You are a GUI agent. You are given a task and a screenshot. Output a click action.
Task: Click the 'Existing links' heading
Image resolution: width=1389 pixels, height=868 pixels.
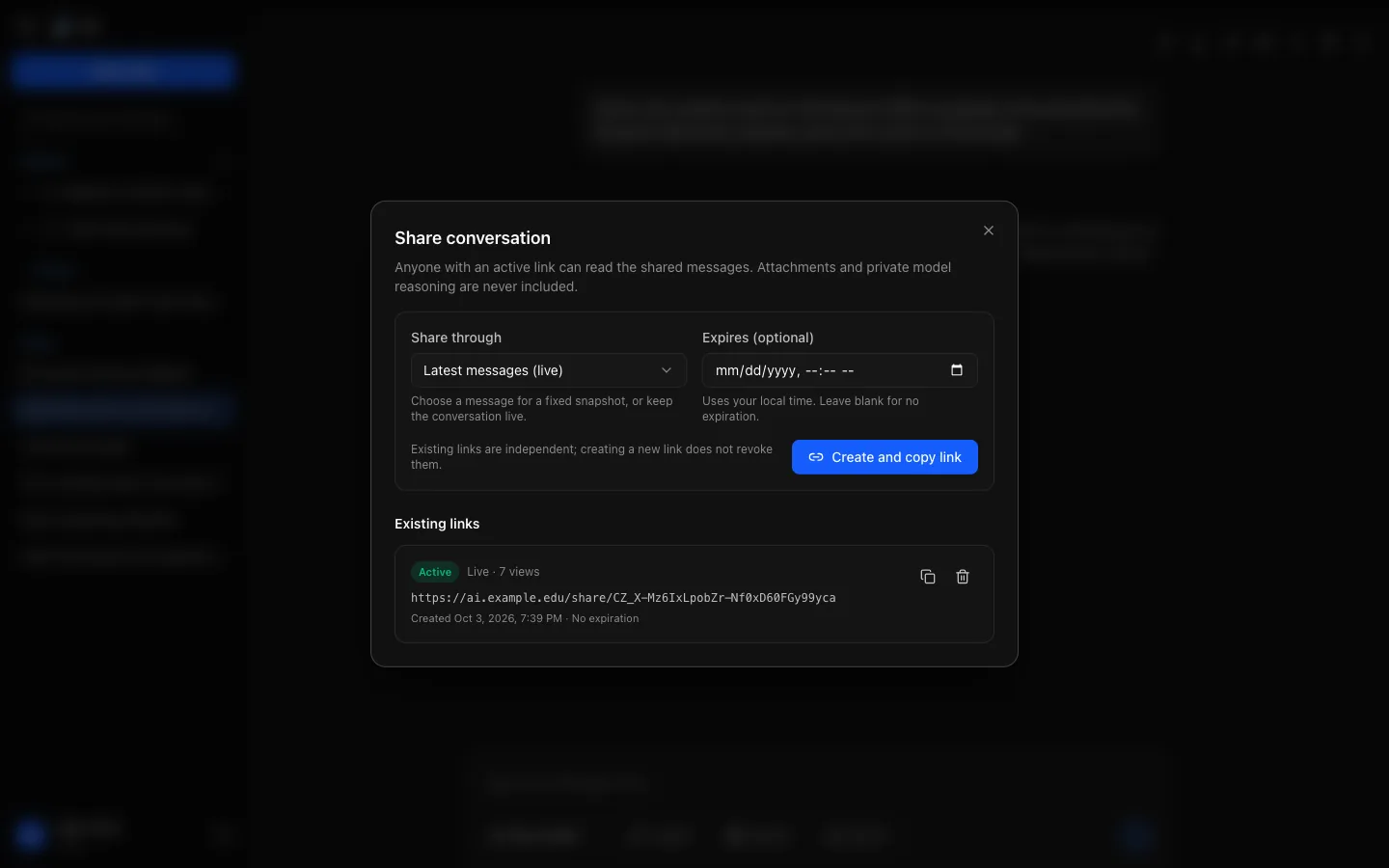437,524
